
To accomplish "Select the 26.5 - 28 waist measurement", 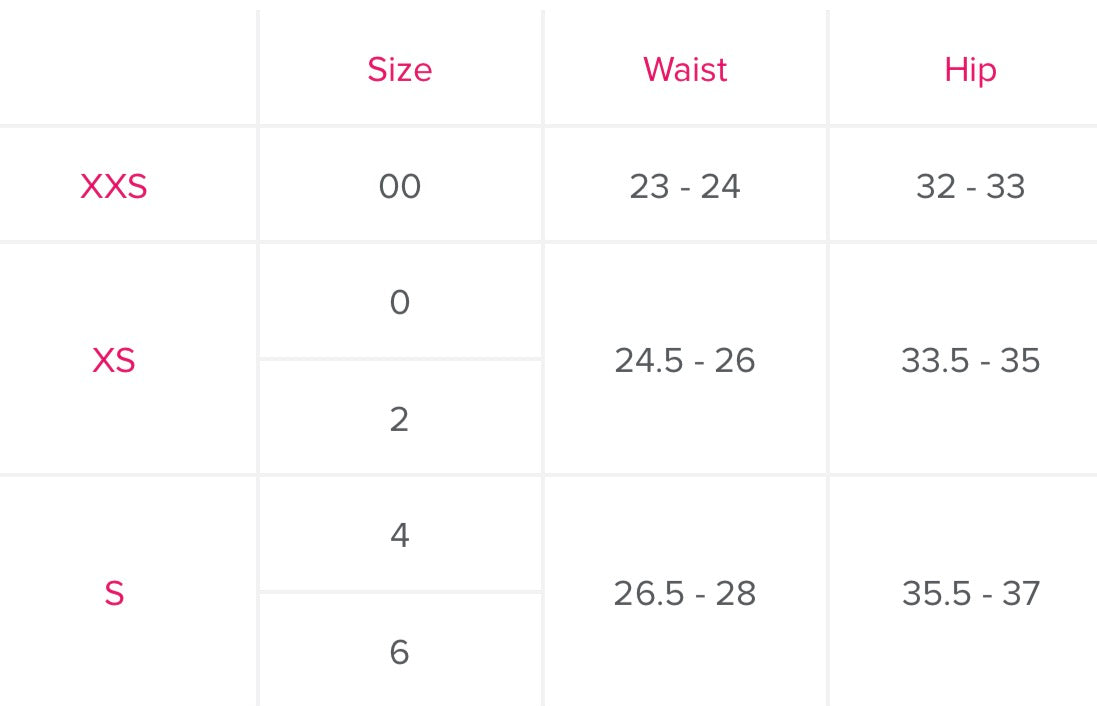I will 685,594.
